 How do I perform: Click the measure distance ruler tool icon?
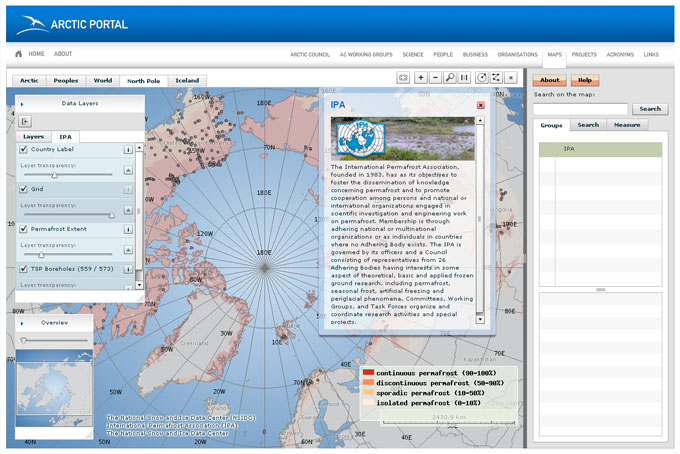464,78
